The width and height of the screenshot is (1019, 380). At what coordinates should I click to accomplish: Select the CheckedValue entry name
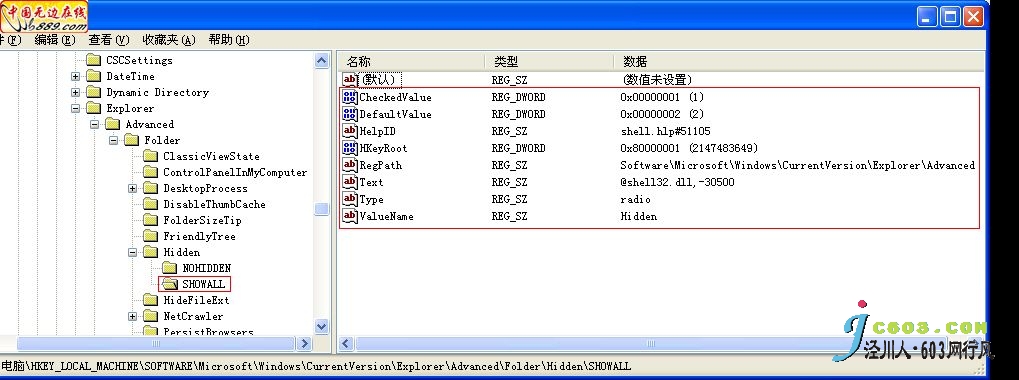point(395,97)
